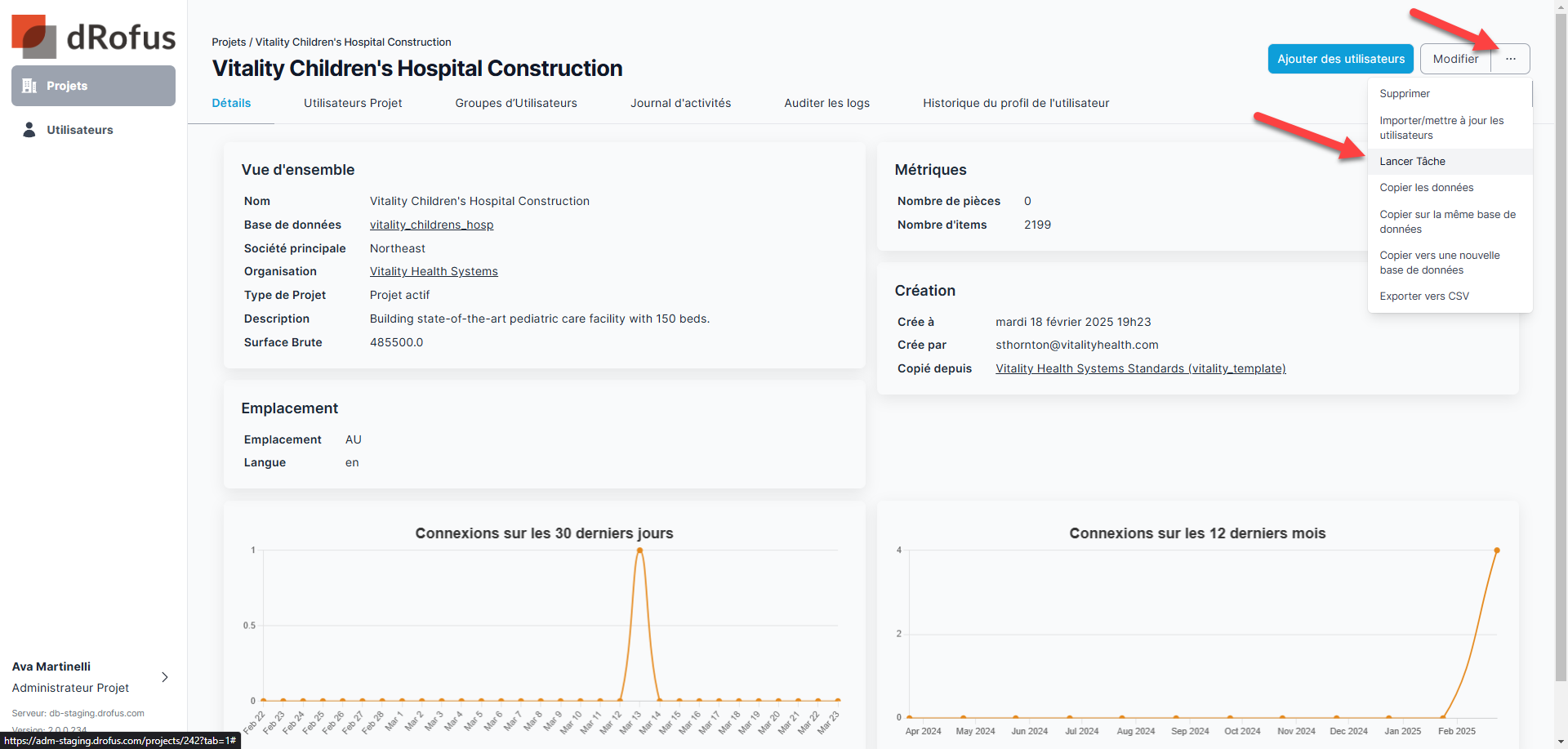
Task: Switch to the Utilisateurs Projet tab
Action: point(353,103)
